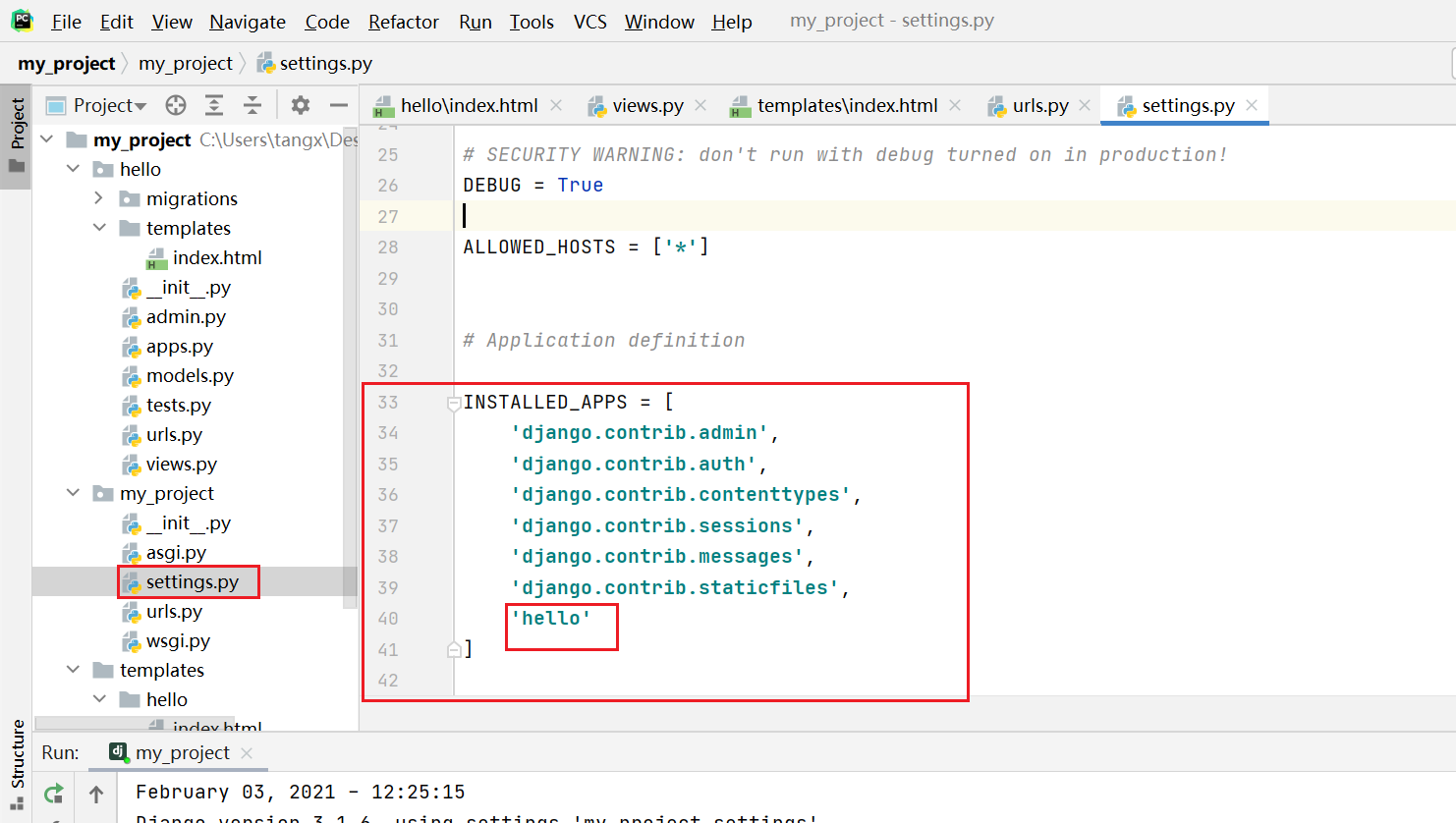The image size is (1456, 823).
Task: Select views.py in project tree
Action: (170, 464)
